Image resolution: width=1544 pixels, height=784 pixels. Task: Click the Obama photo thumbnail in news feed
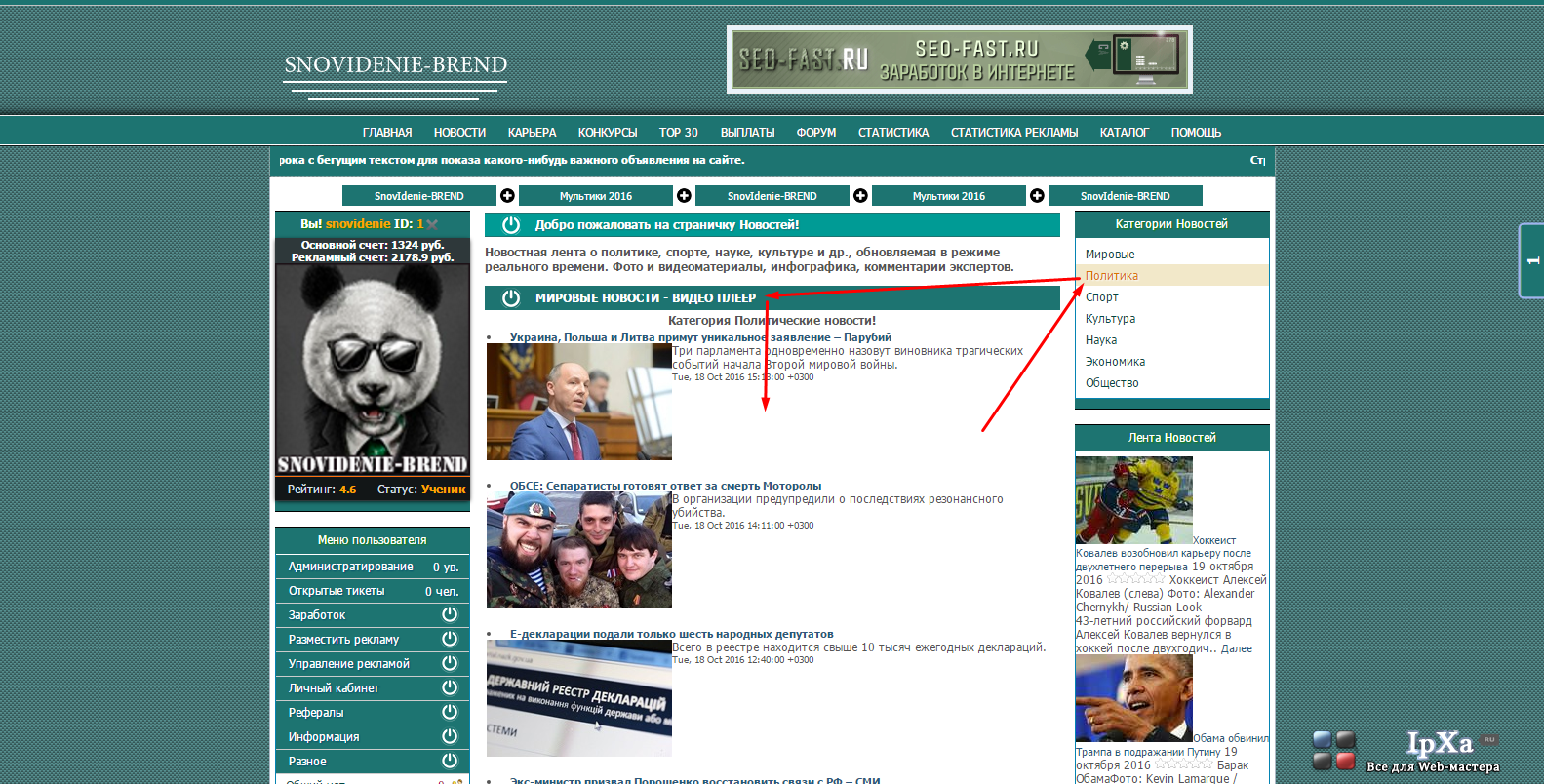tap(1133, 698)
